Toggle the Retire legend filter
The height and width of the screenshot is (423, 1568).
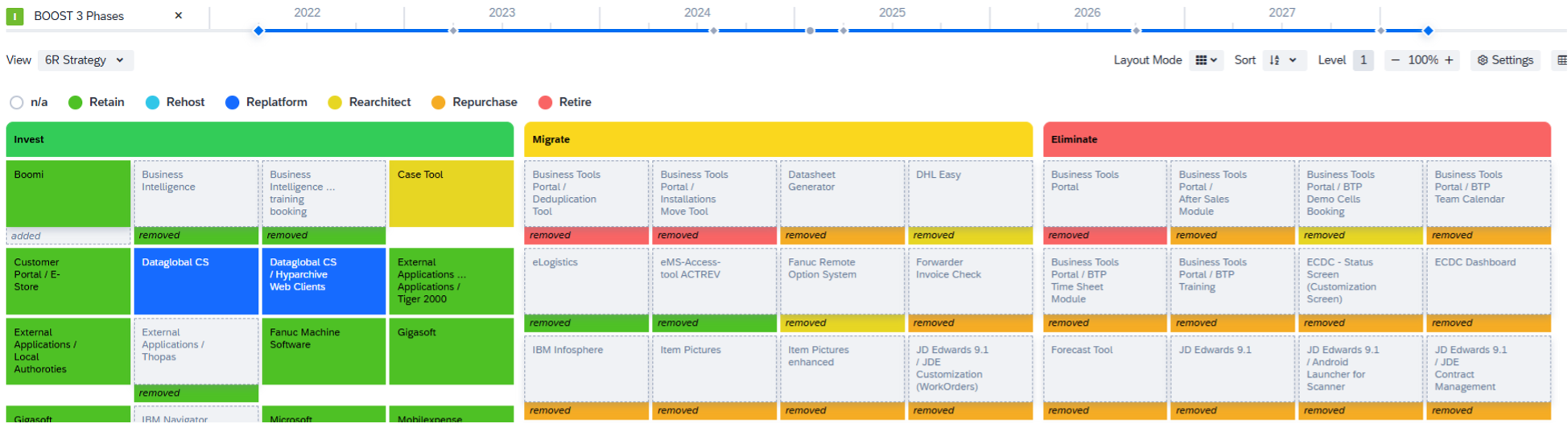pyautogui.click(x=565, y=102)
